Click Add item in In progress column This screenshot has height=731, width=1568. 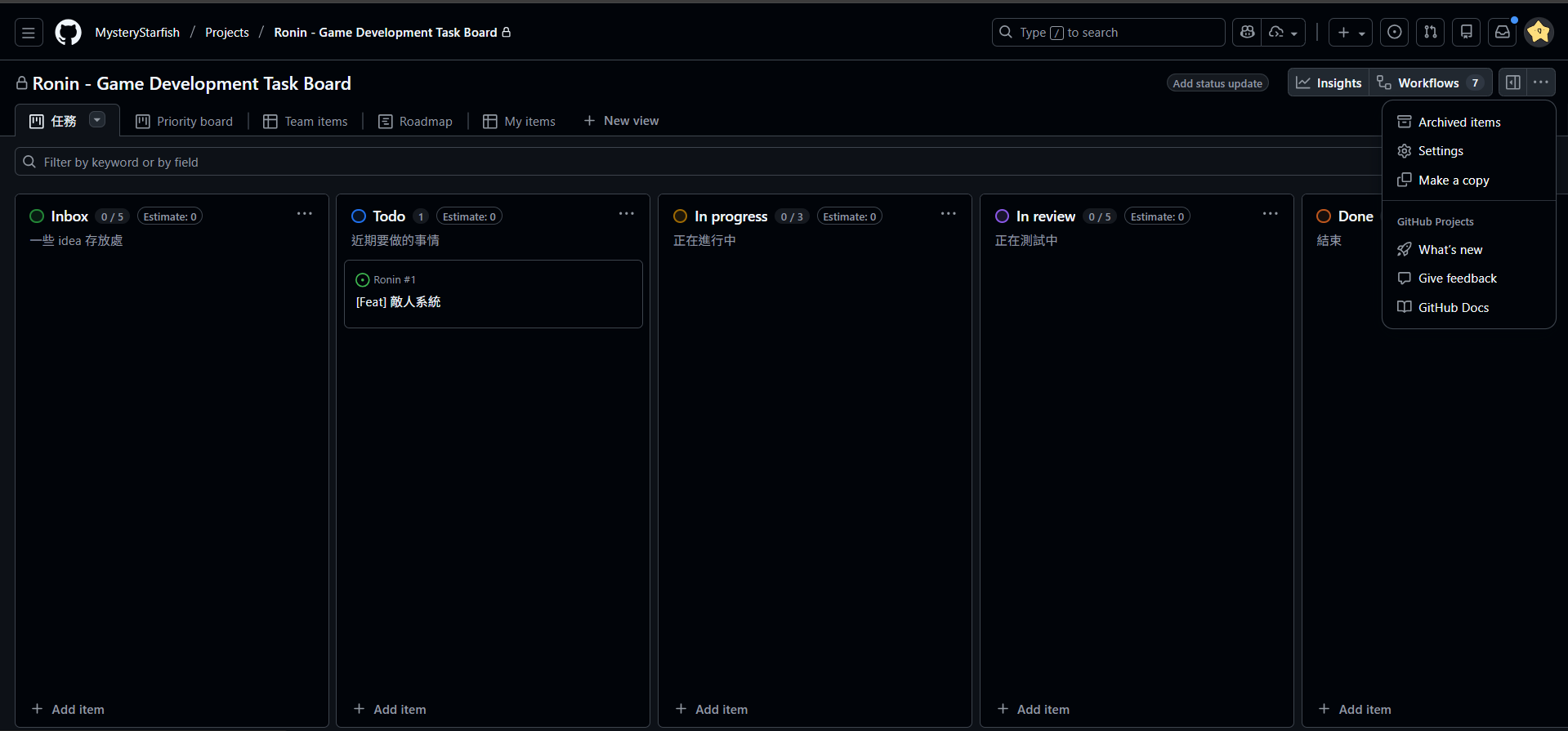(712, 709)
